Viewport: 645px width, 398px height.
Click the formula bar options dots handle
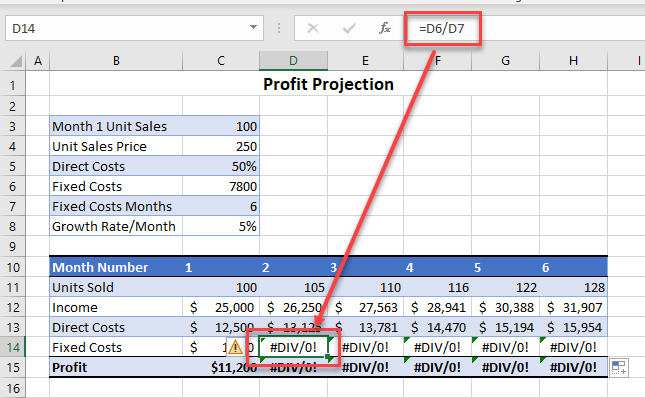coord(279,28)
